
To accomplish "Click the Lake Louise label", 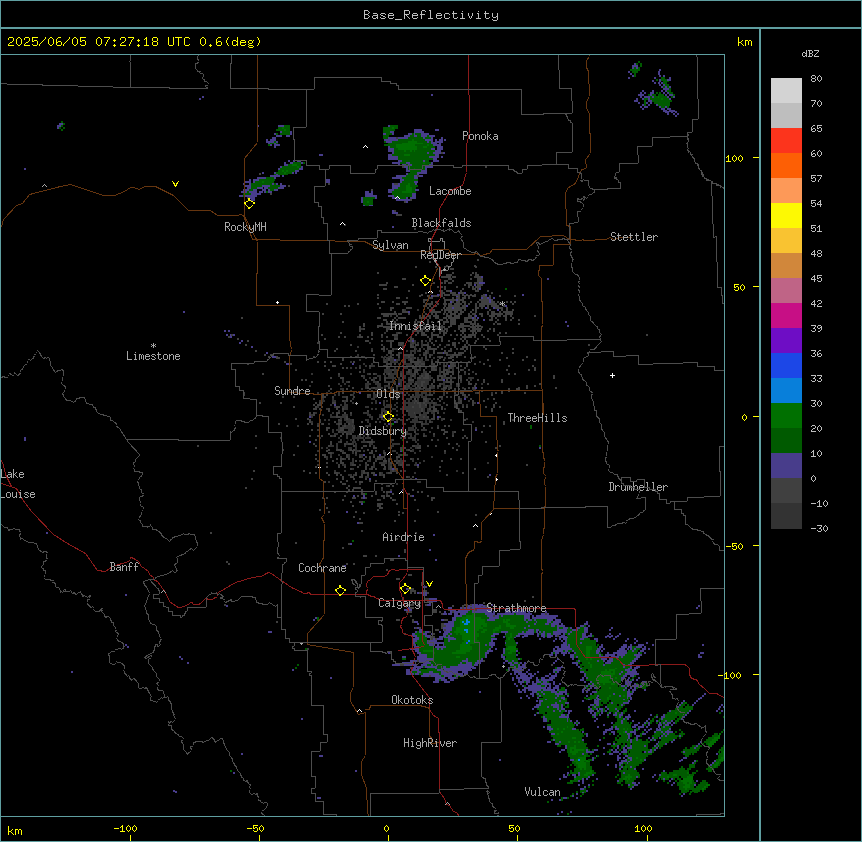I will (18, 484).
